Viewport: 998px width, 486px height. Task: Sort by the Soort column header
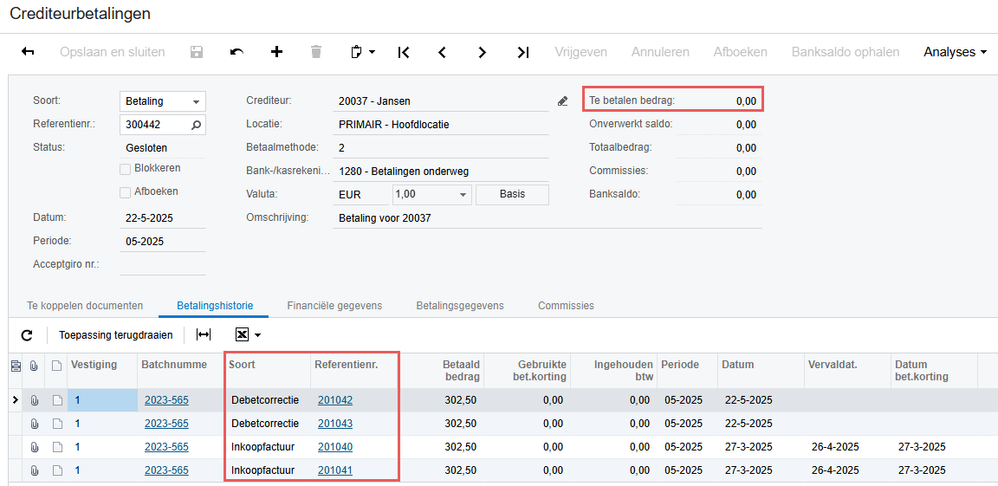pos(268,371)
